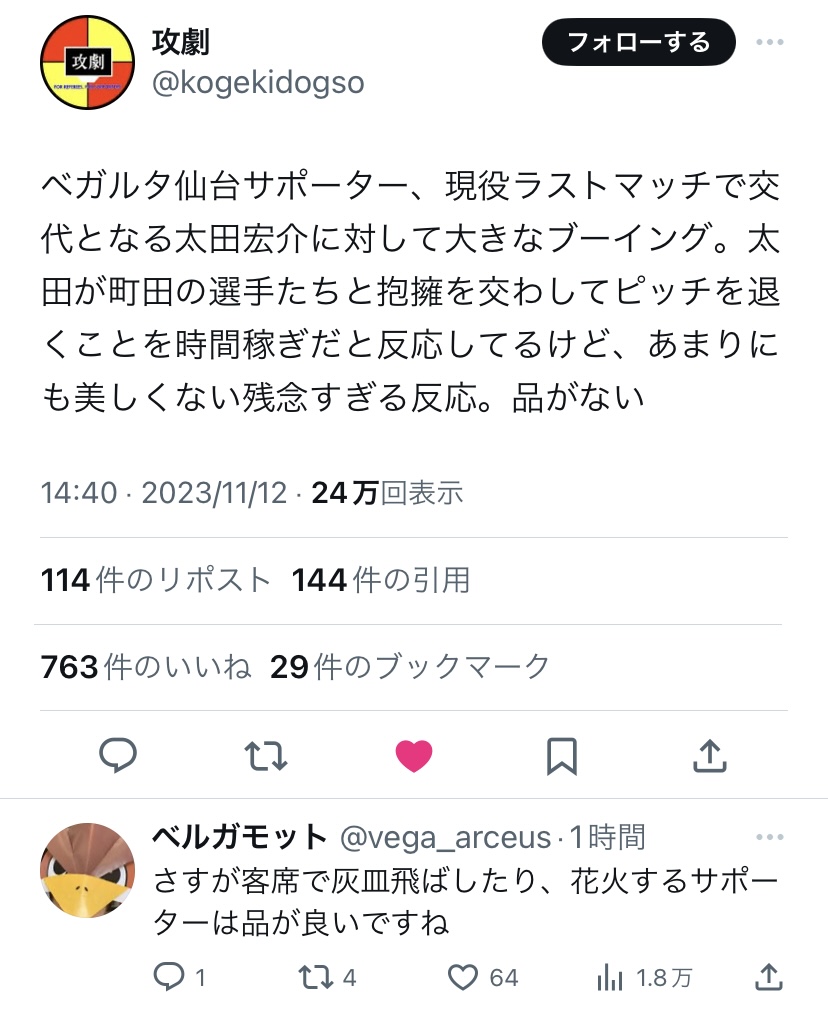828x1018 pixels.
Task: Like ベルガモット's reply with 64 likes
Action: (x=463, y=977)
